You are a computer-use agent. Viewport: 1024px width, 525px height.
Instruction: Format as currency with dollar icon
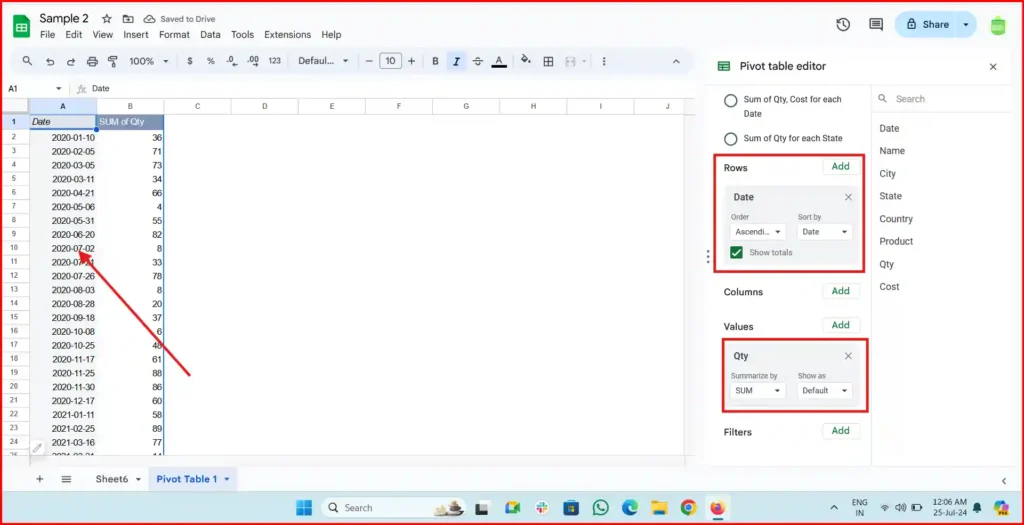point(190,61)
